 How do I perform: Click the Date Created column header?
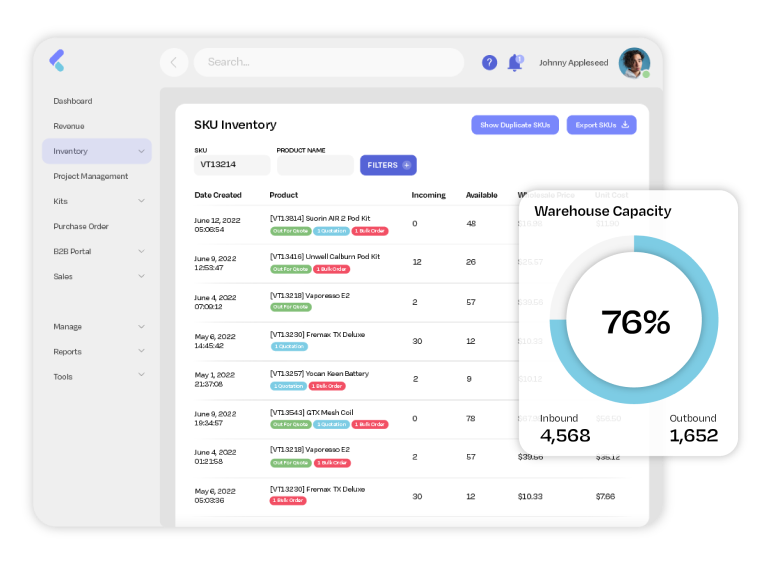218,195
